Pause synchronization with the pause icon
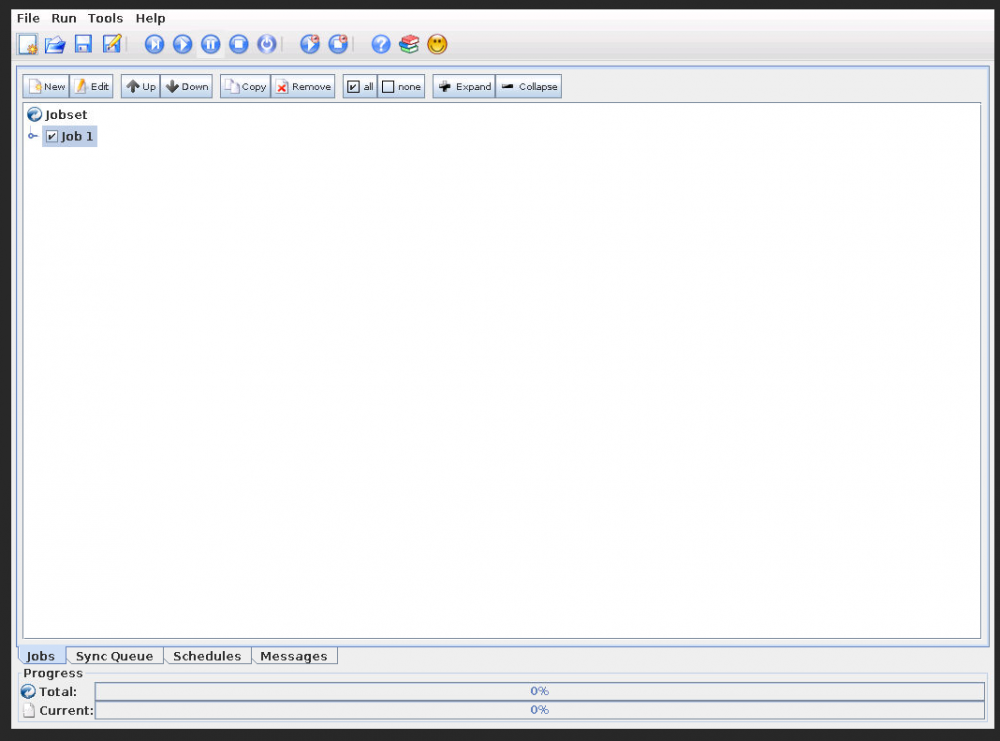This screenshot has width=1000, height=741. point(210,44)
